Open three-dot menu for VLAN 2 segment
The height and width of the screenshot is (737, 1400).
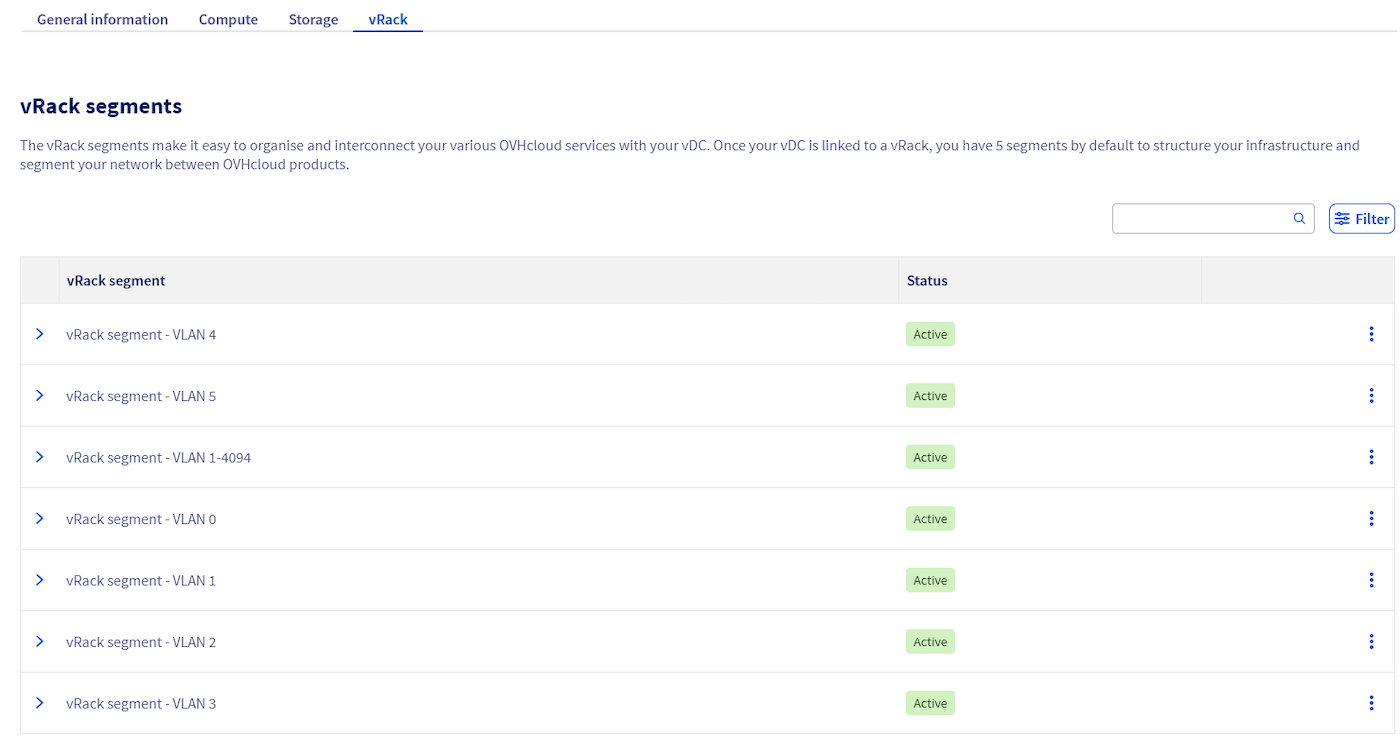point(1371,642)
